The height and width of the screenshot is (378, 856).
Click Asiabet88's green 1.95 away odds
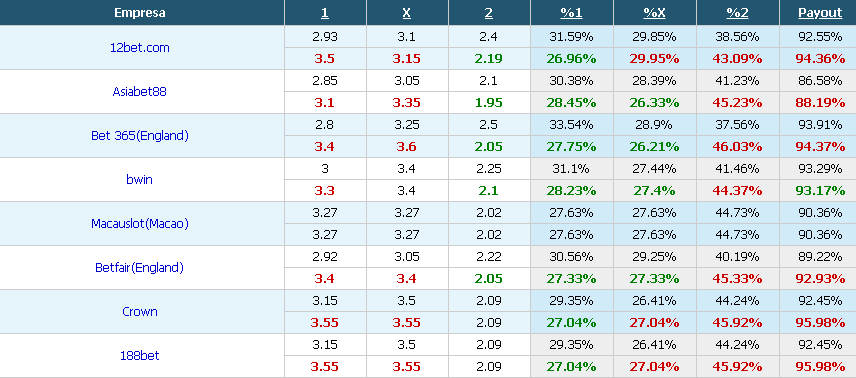[489, 103]
